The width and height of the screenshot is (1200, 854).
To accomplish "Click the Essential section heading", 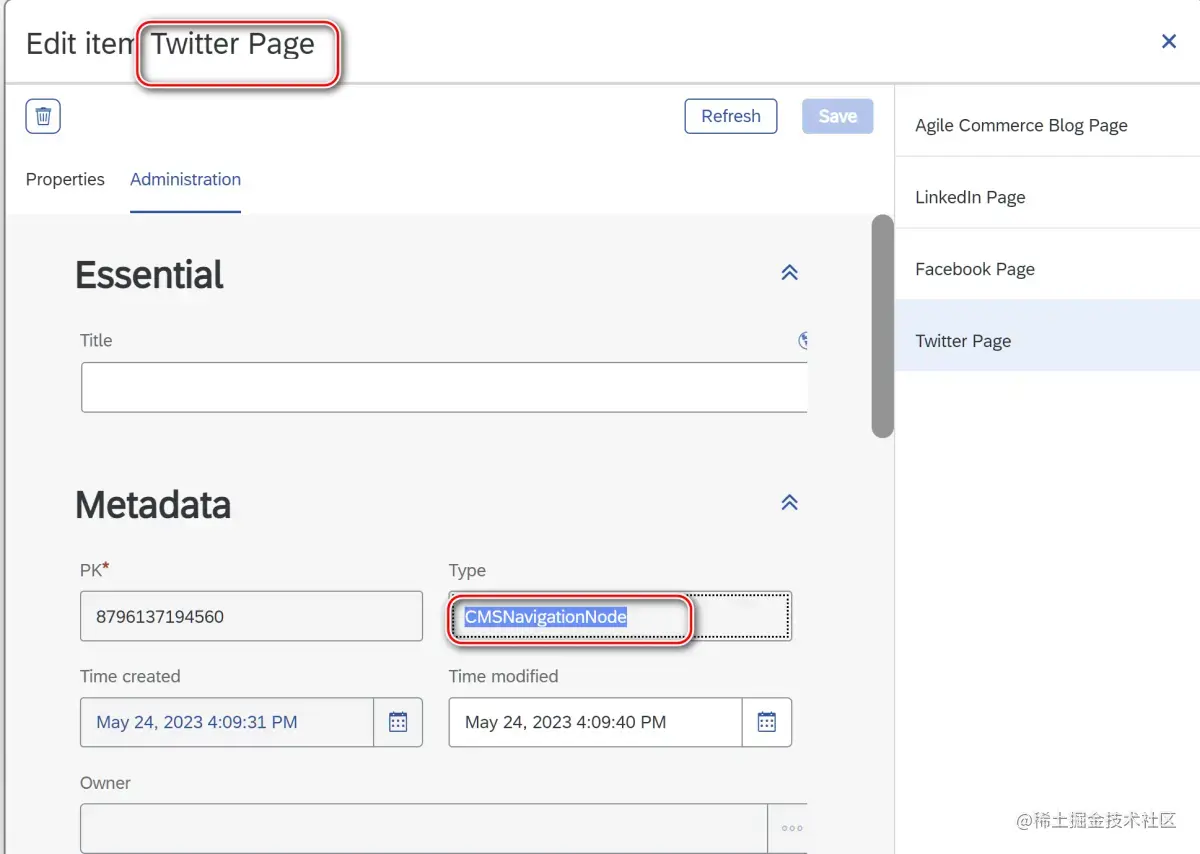I will 149,275.
